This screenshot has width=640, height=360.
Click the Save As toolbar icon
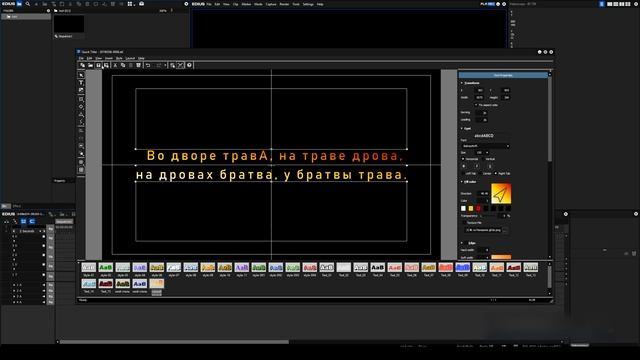[x=106, y=65]
